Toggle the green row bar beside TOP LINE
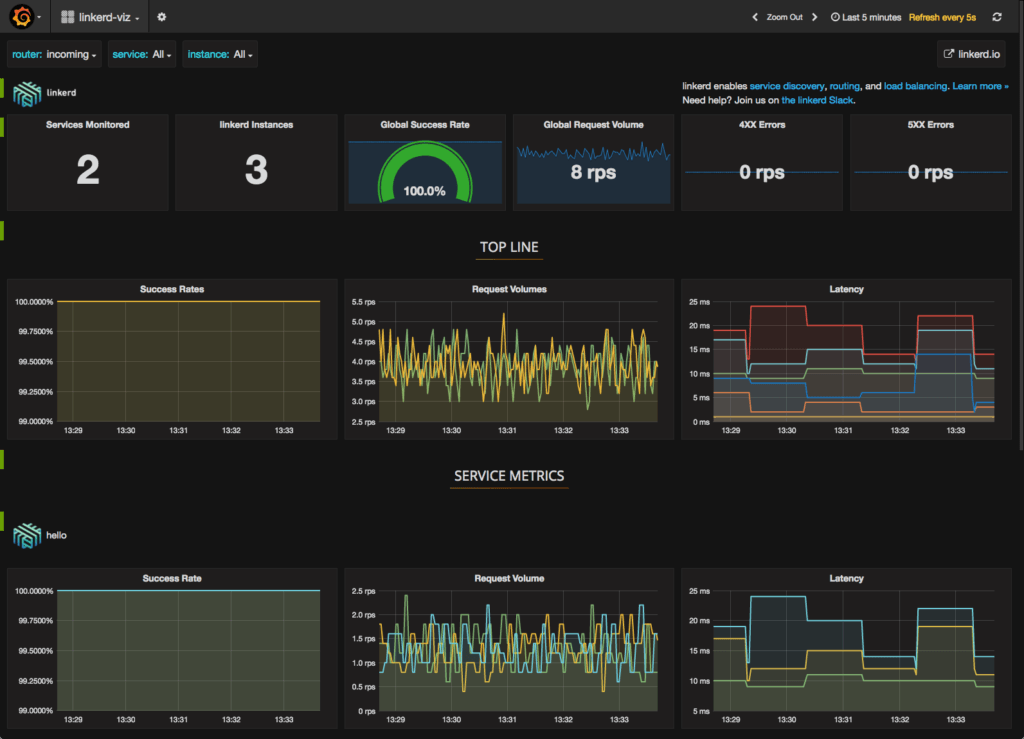1024x739 pixels. coord(3,229)
